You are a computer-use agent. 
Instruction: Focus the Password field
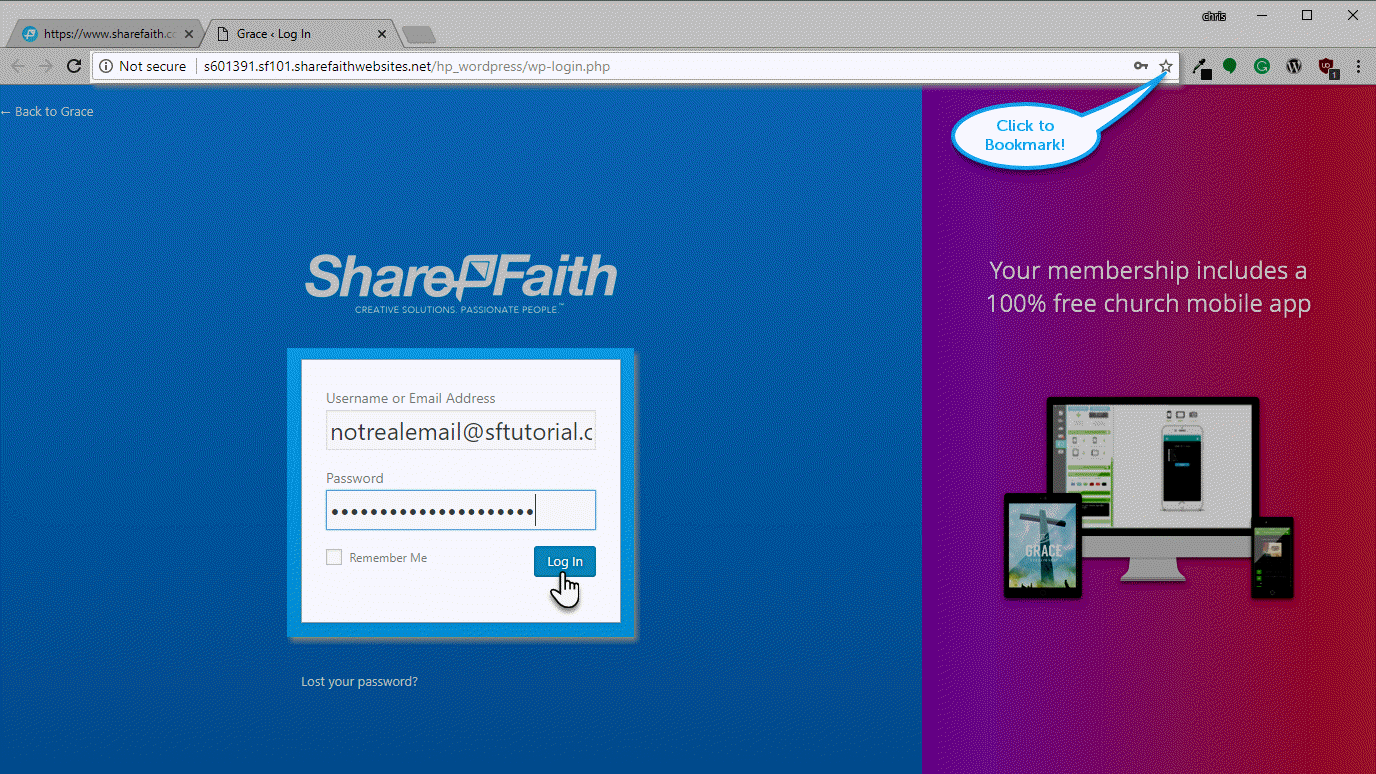click(461, 510)
